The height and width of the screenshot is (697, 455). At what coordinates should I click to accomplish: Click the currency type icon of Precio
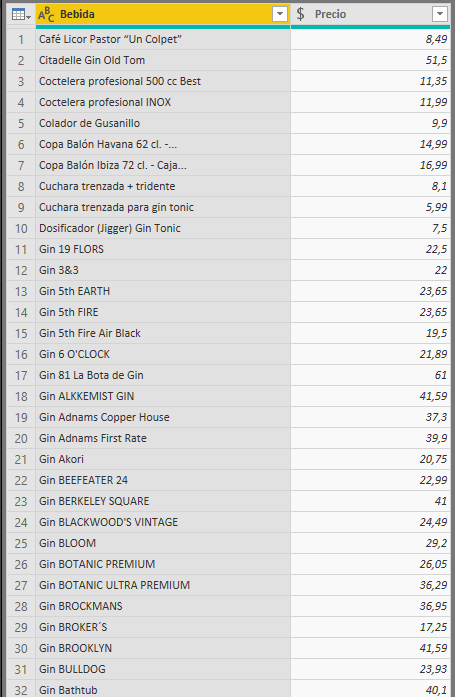point(301,14)
